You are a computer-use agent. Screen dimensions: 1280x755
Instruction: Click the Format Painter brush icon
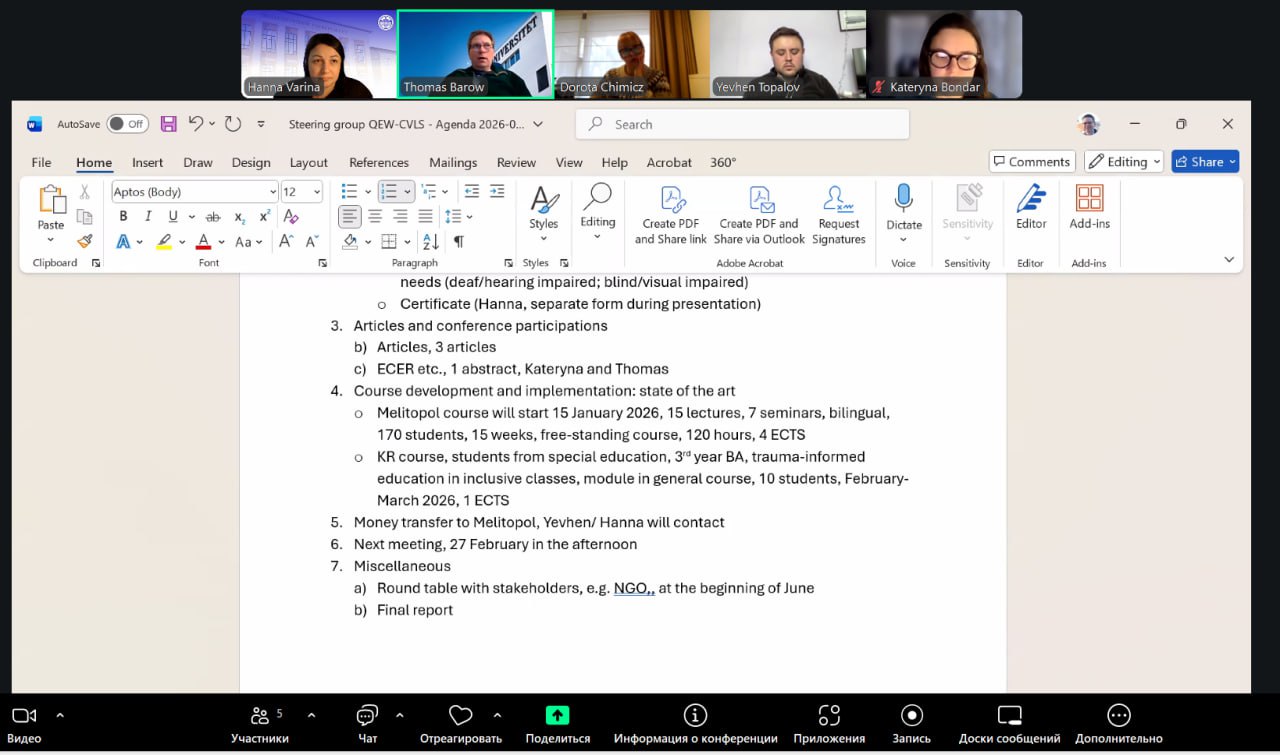[85, 241]
